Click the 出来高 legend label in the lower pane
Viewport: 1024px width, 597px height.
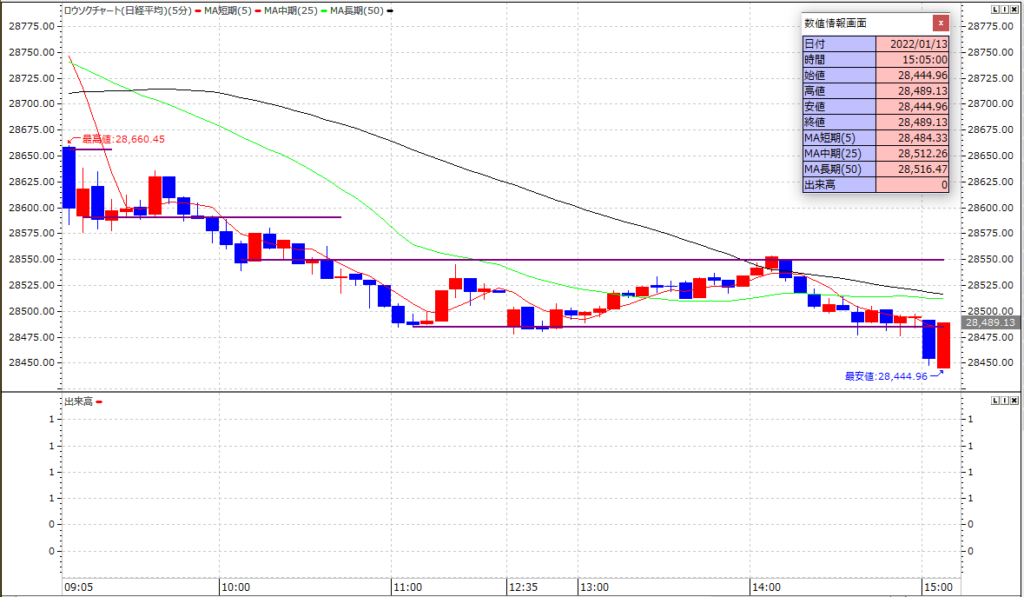pyautogui.click(x=78, y=401)
